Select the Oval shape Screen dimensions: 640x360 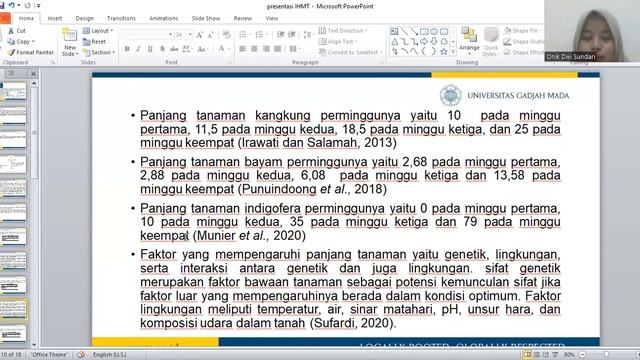433,31
